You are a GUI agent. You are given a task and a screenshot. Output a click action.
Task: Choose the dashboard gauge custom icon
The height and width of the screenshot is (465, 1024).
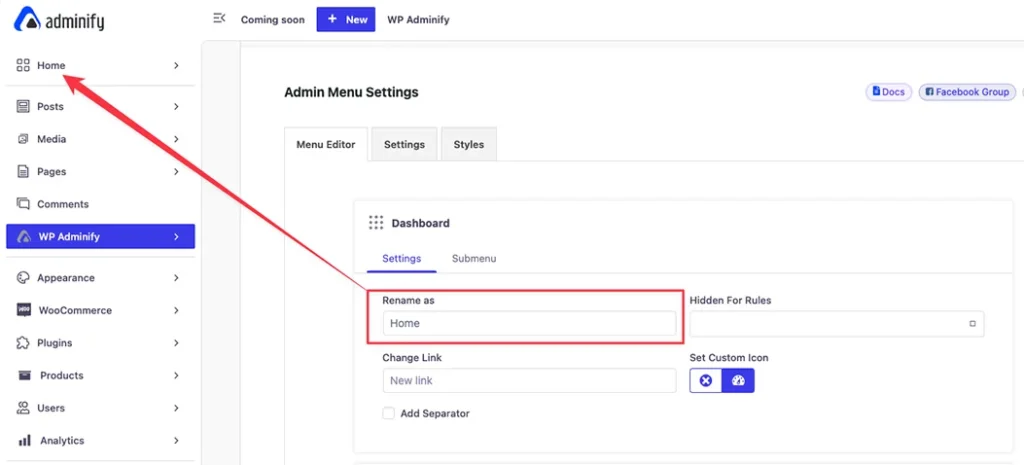[739, 381]
